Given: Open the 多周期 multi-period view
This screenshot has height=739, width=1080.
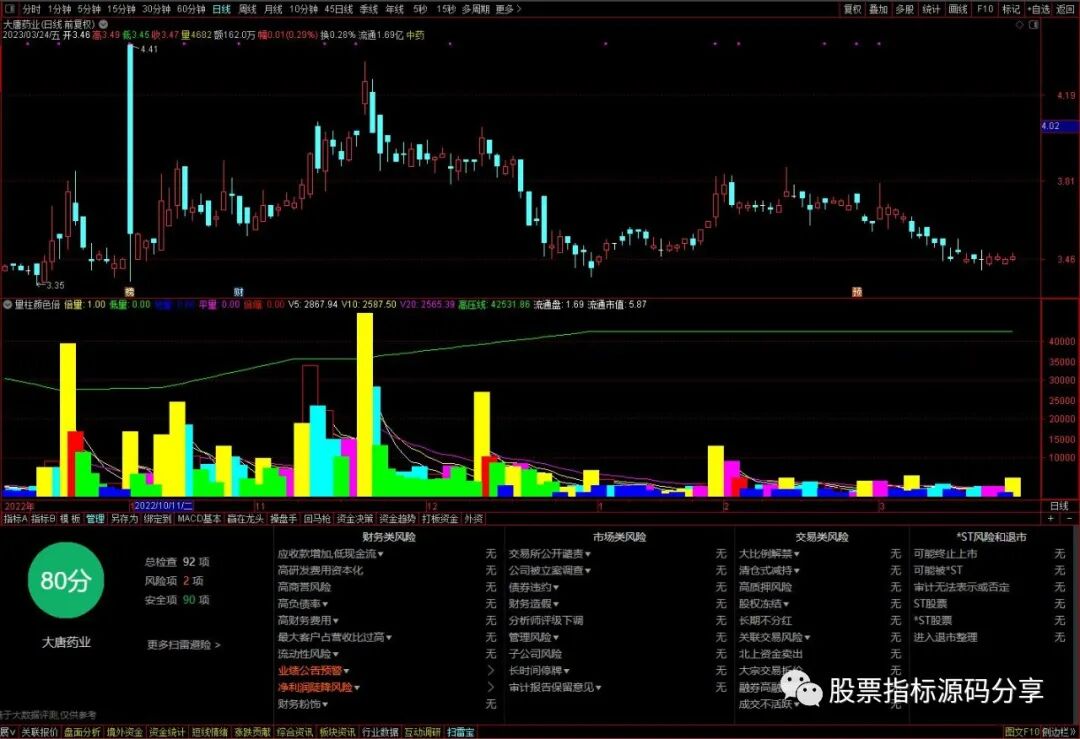Looking at the screenshot, I should [475, 9].
